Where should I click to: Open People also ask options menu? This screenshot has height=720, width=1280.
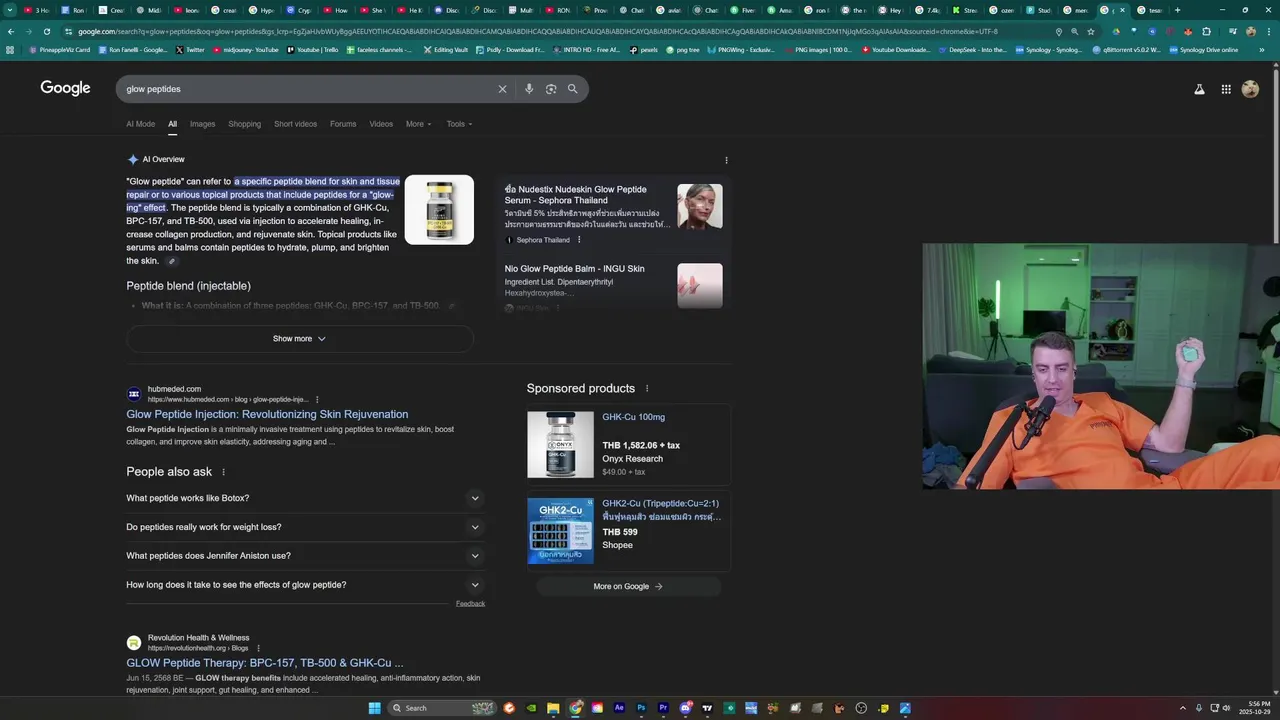tap(223, 472)
